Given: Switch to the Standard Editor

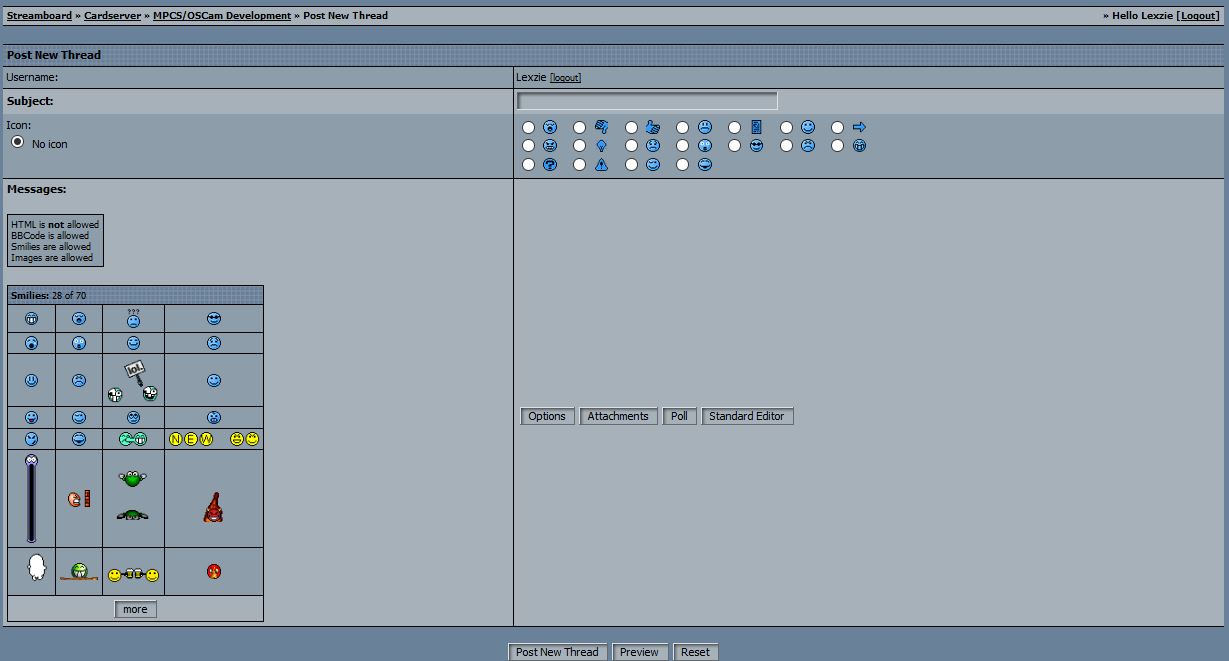Looking at the screenshot, I should coord(747,416).
